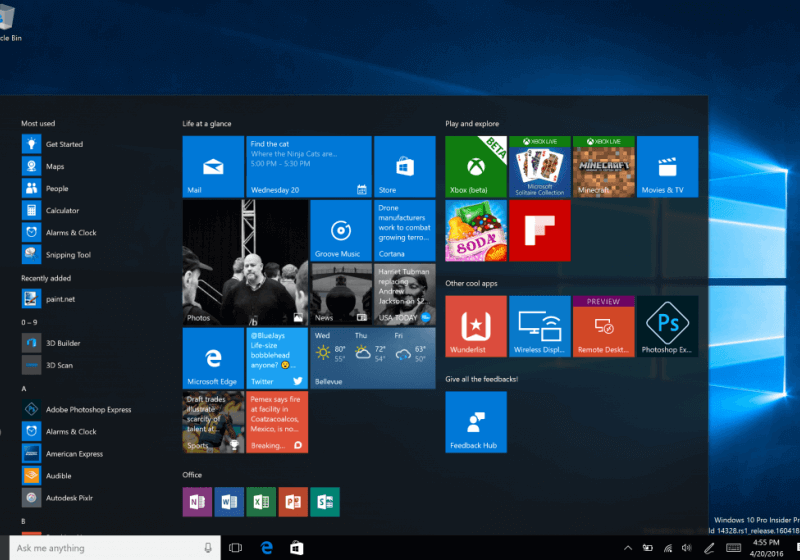Open the touch keyboard tray icon
800x560 pixels.
(733, 548)
